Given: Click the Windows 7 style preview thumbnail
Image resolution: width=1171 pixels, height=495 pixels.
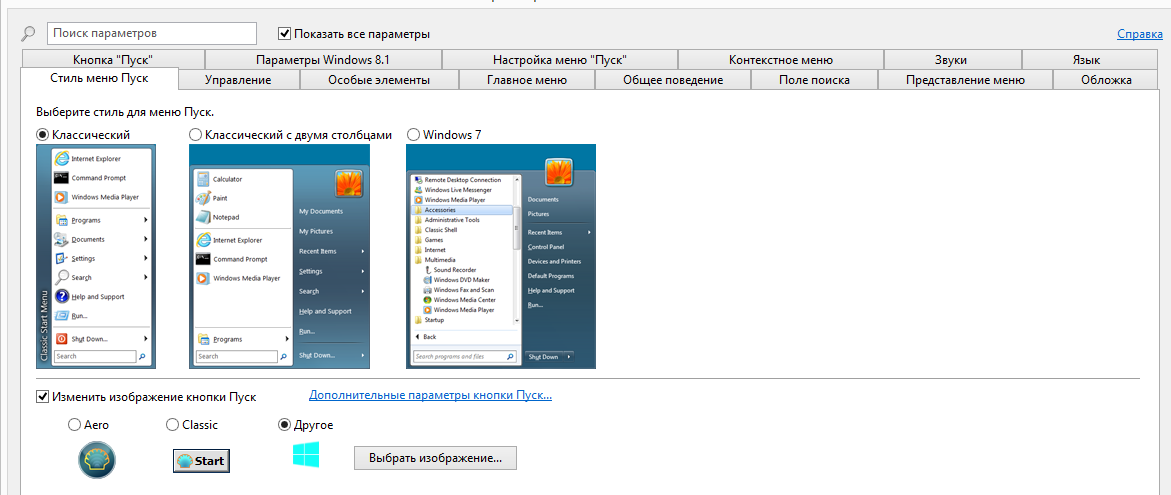Looking at the screenshot, I should click(500, 256).
